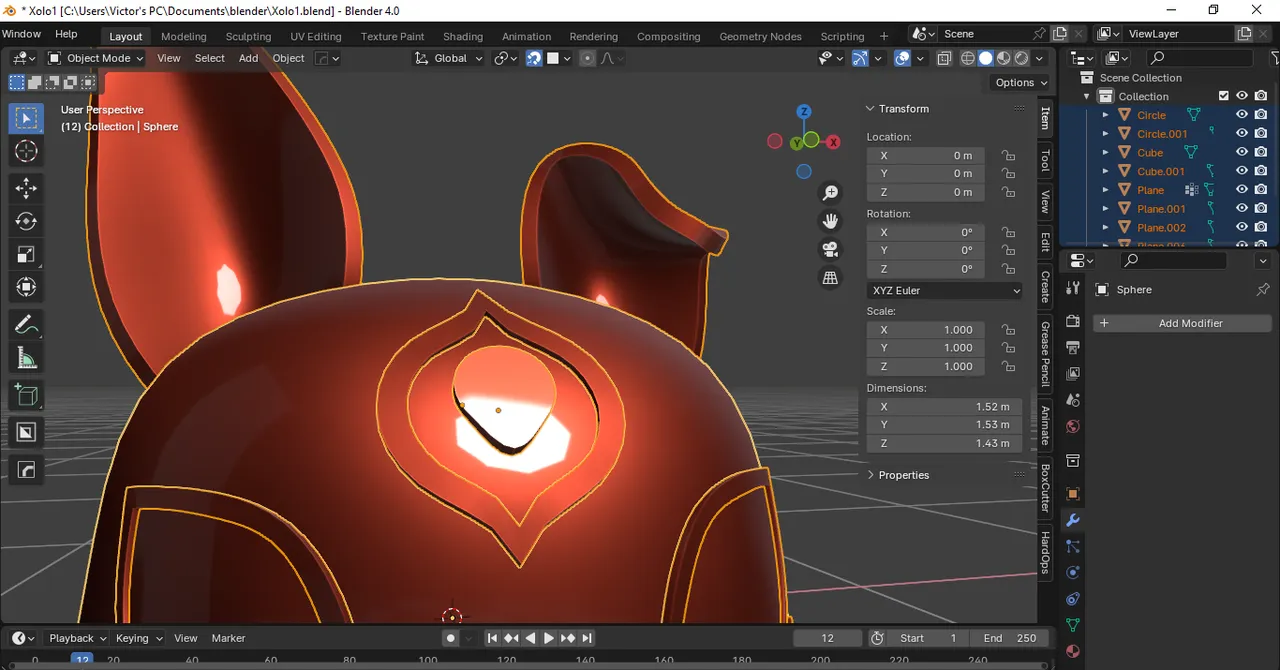1280x670 pixels.
Task: Activate the Cursor tool
Action: (26, 152)
